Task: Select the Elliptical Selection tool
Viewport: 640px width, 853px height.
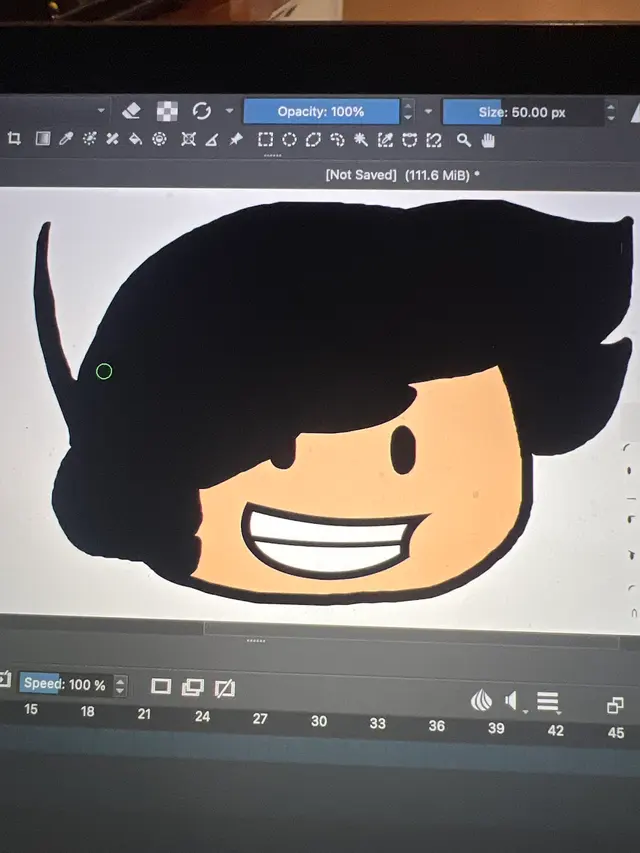Action: point(290,140)
